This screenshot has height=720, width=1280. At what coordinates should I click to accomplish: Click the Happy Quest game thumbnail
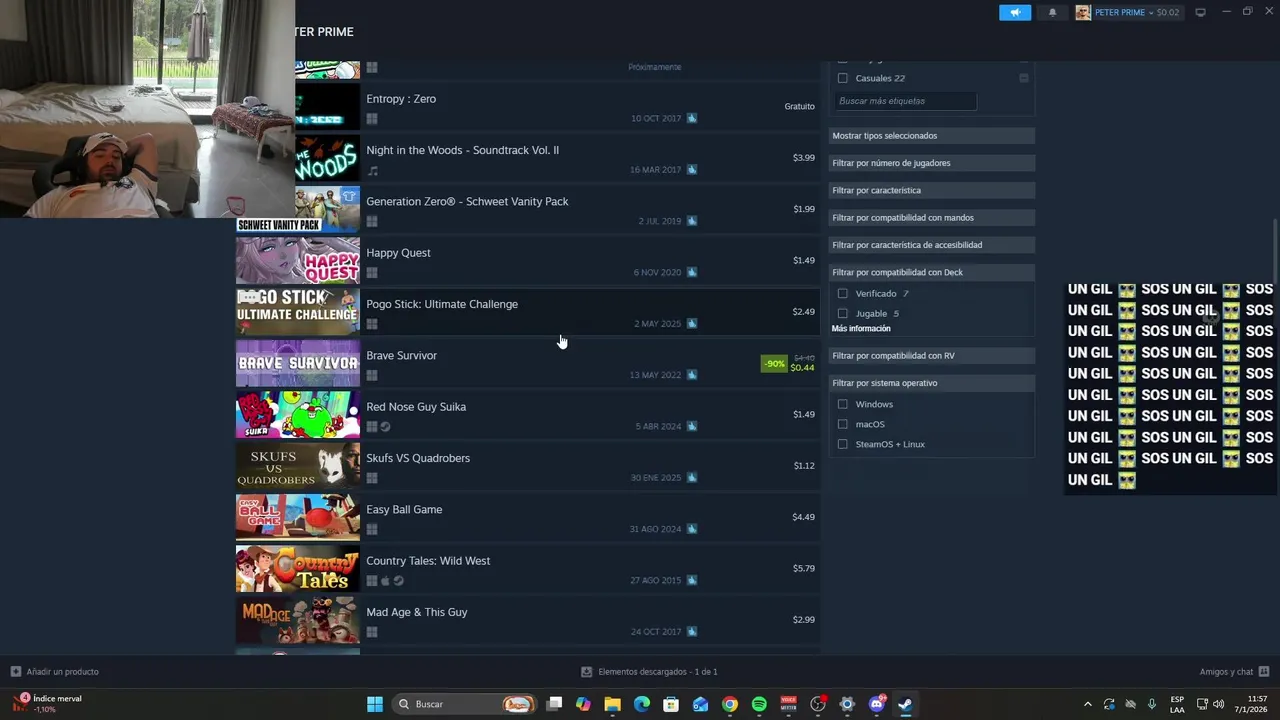(298, 260)
